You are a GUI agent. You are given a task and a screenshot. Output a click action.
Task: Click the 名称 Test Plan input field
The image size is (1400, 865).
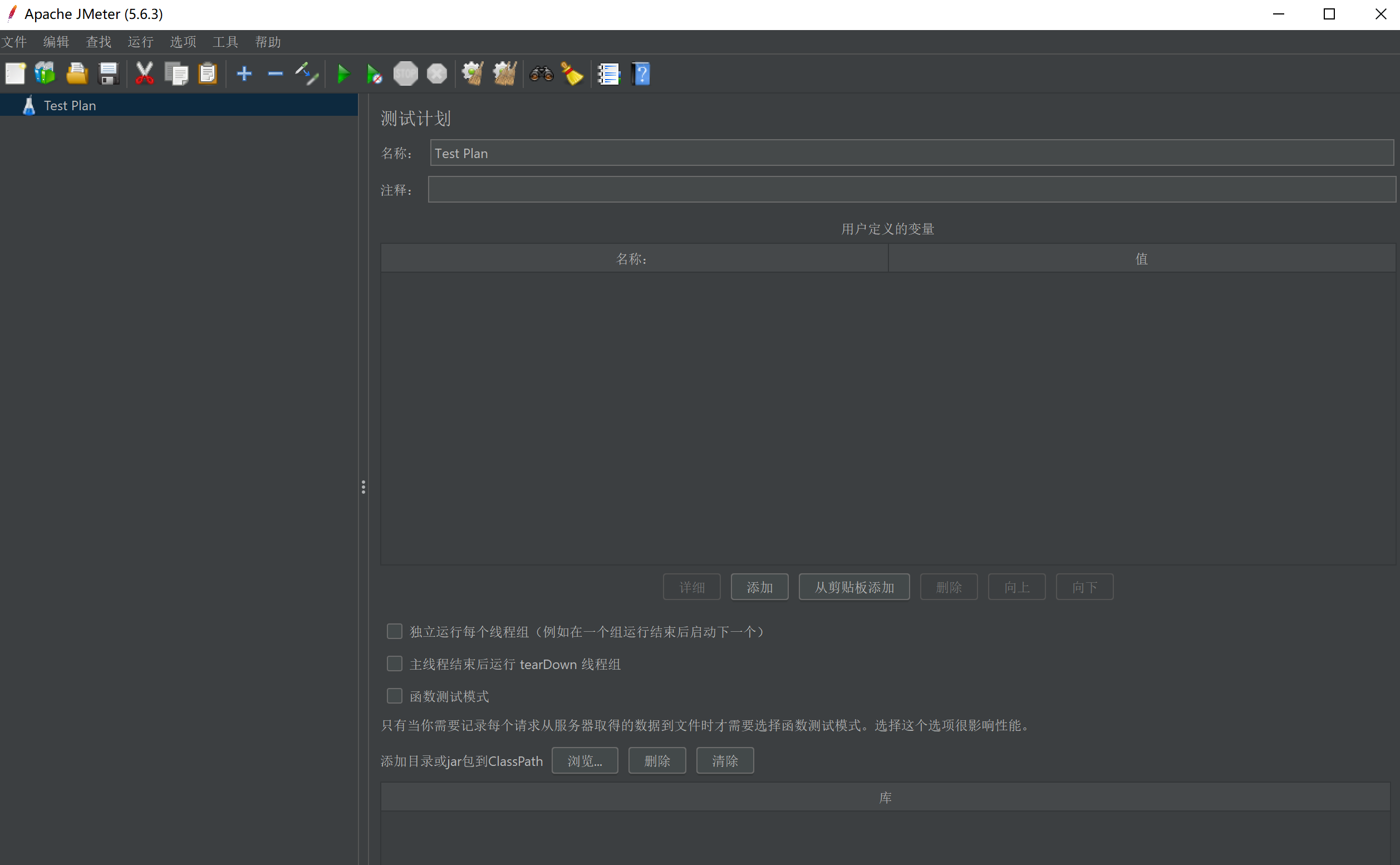912,153
